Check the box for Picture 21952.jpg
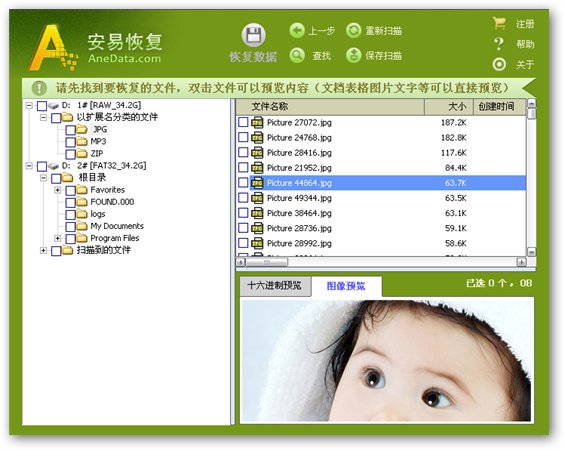This screenshot has height=450, width=564. pyautogui.click(x=243, y=168)
